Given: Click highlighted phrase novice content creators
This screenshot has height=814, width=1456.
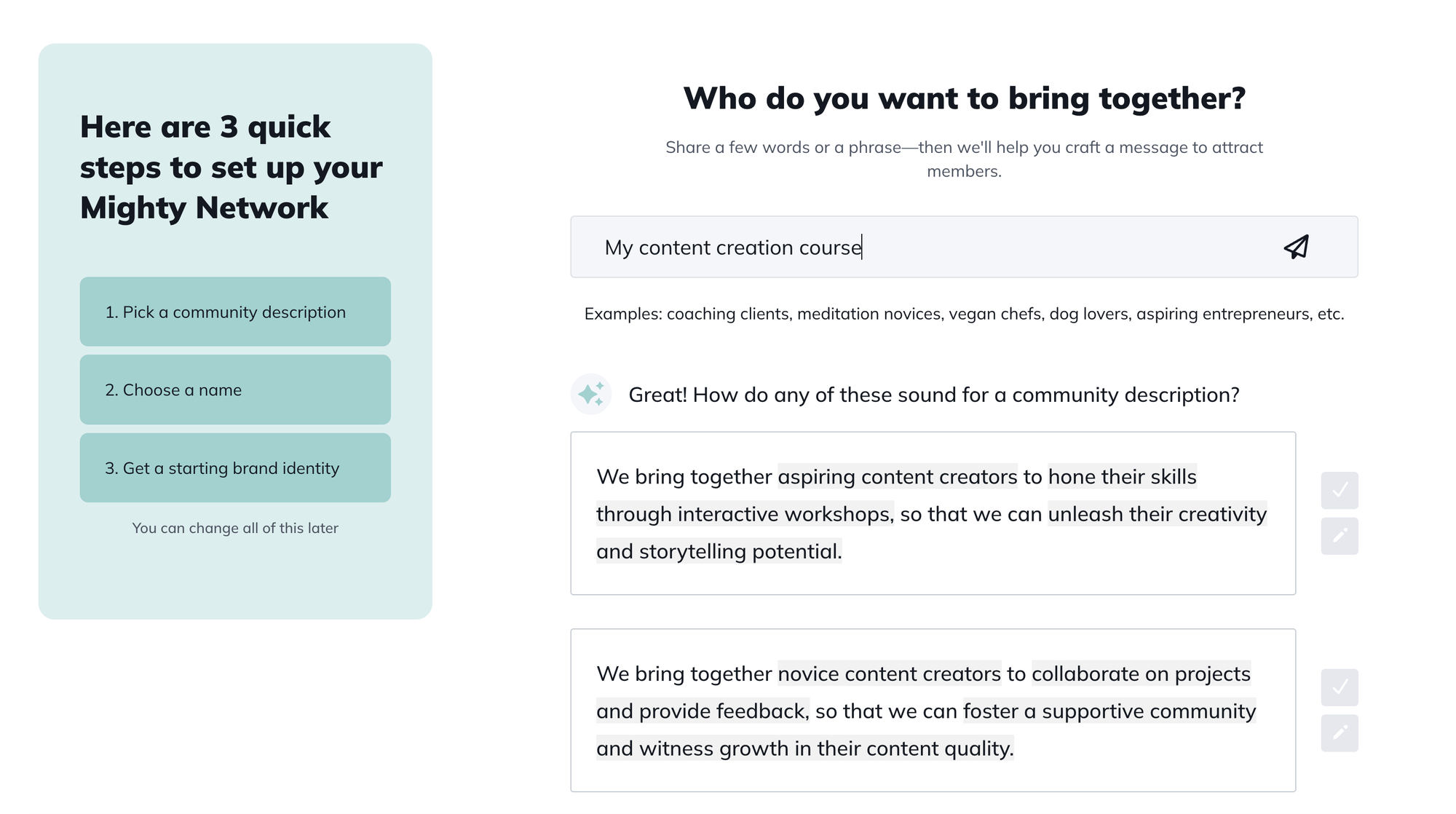Looking at the screenshot, I should 889,674.
